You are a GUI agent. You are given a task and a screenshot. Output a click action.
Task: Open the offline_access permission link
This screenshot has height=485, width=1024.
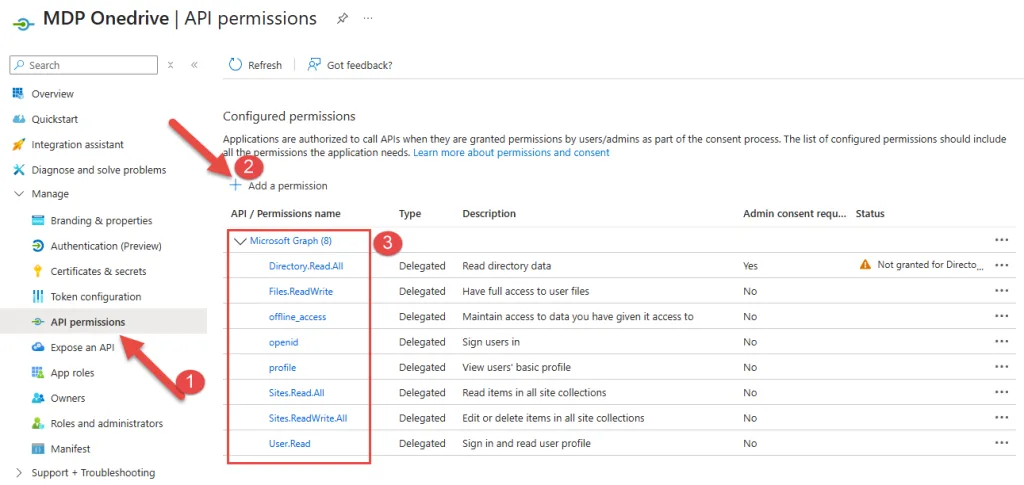[297, 317]
